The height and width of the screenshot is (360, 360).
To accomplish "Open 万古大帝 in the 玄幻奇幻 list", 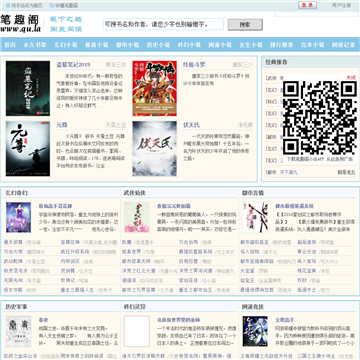I will tap(13, 252).
